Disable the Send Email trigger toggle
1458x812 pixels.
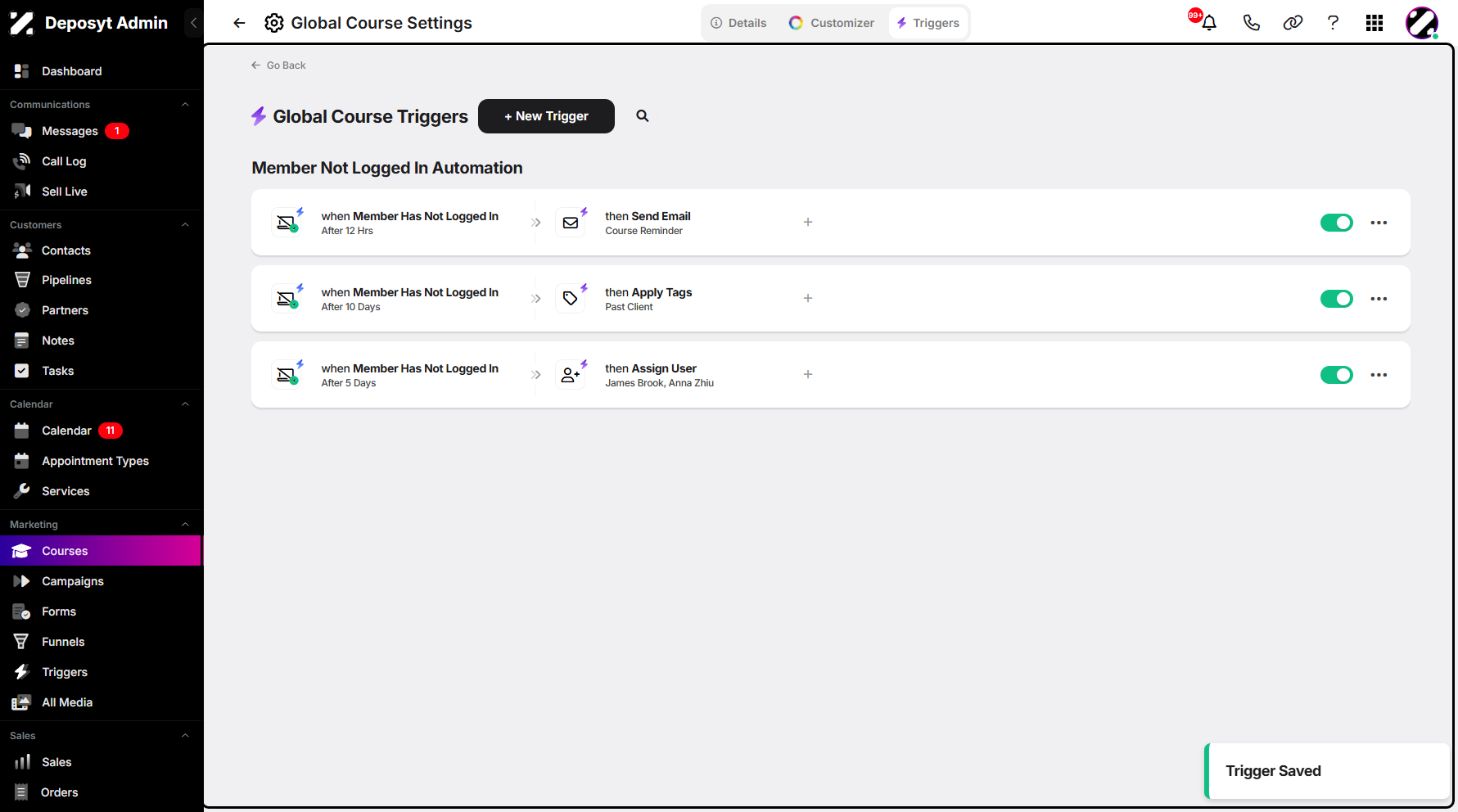(1337, 223)
